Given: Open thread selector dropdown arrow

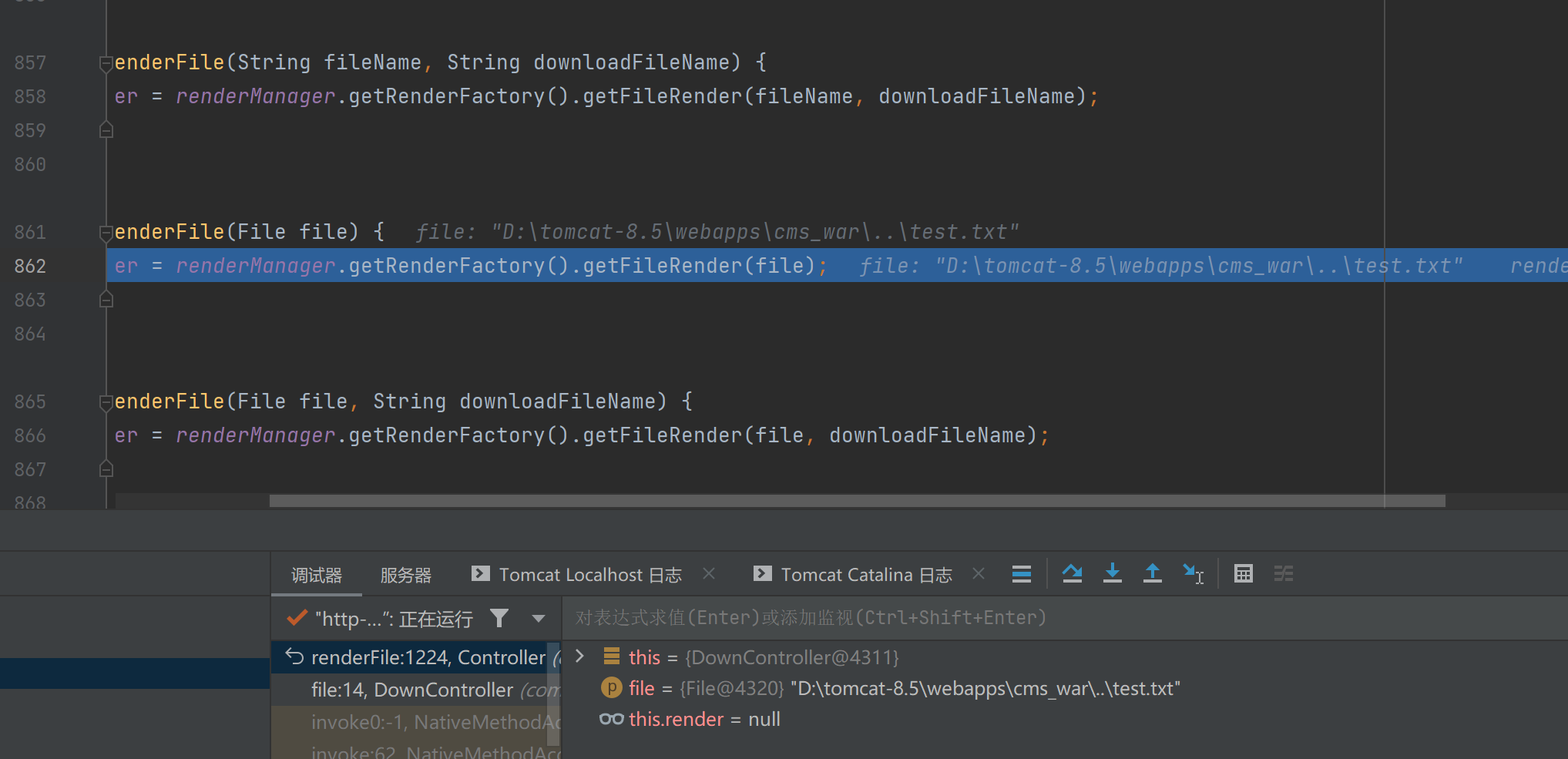Looking at the screenshot, I should tap(539, 619).
